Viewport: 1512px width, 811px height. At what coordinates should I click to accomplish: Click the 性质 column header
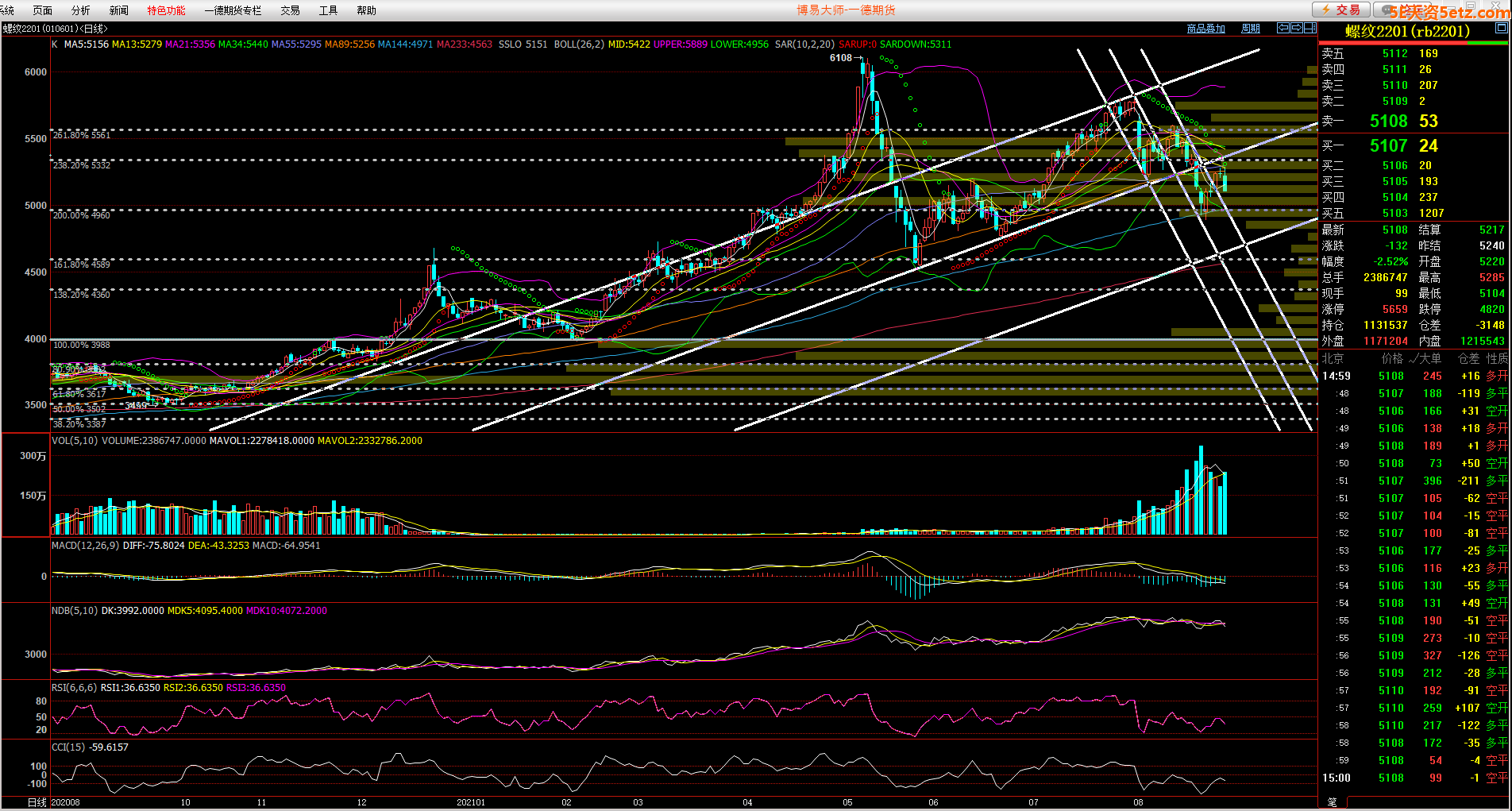tap(1497, 359)
